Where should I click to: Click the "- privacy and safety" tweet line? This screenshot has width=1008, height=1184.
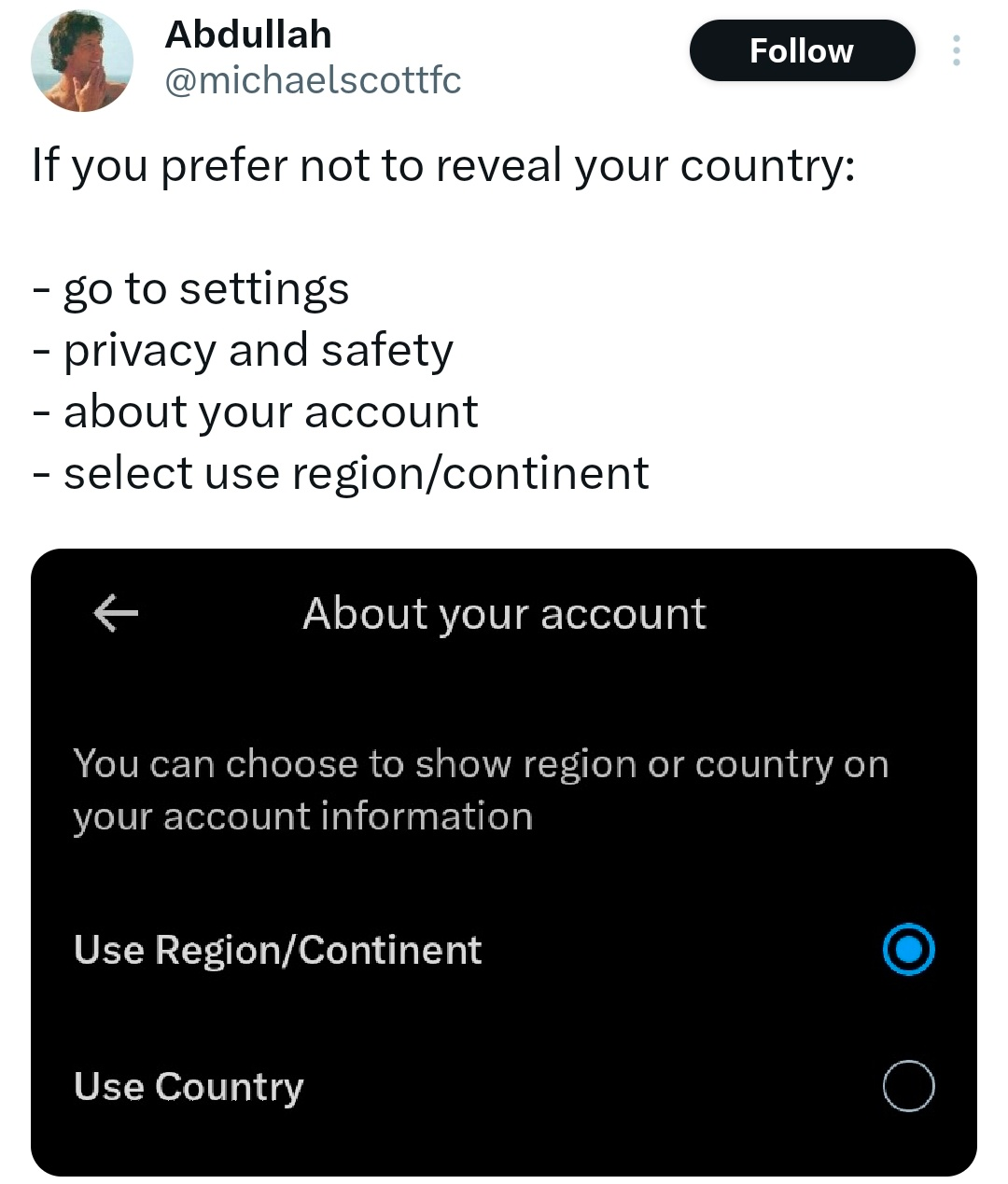pos(243,350)
